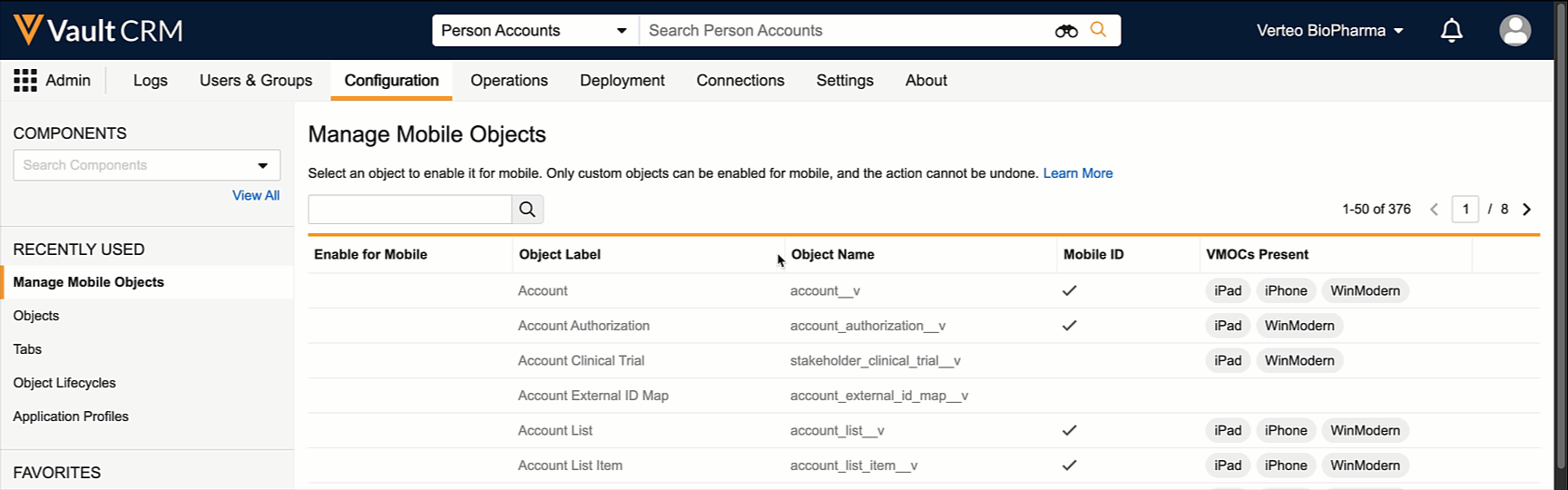Go to next page of objects

(1527, 210)
